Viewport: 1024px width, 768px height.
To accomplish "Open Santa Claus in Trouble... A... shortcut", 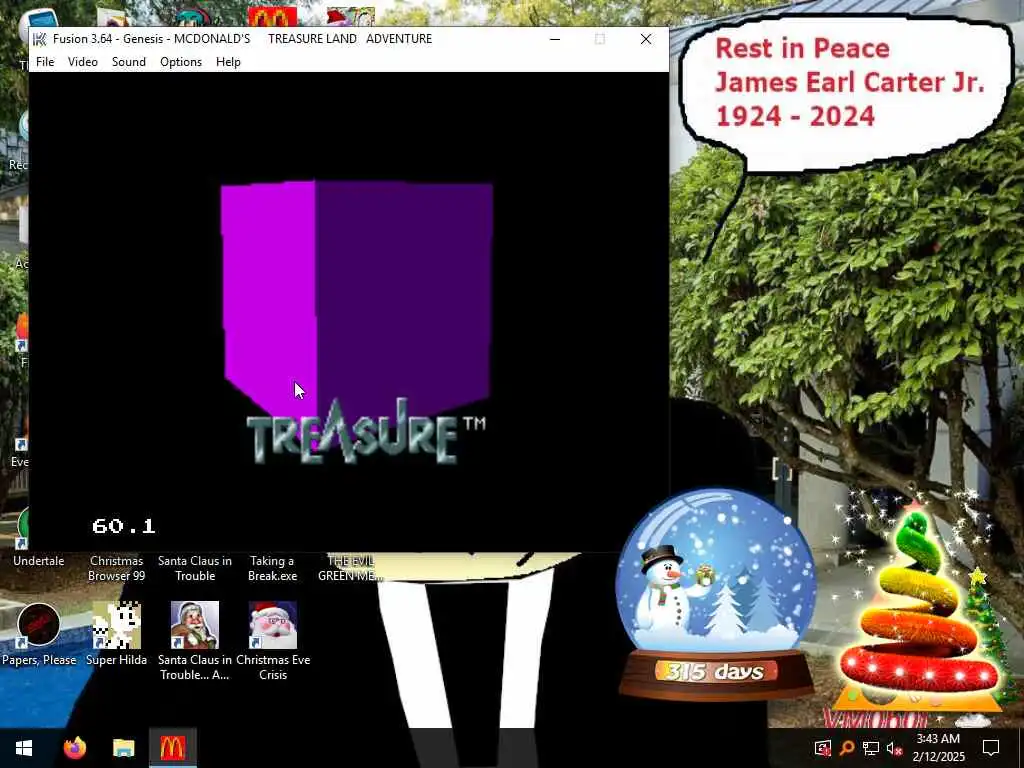I will coord(195,641).
